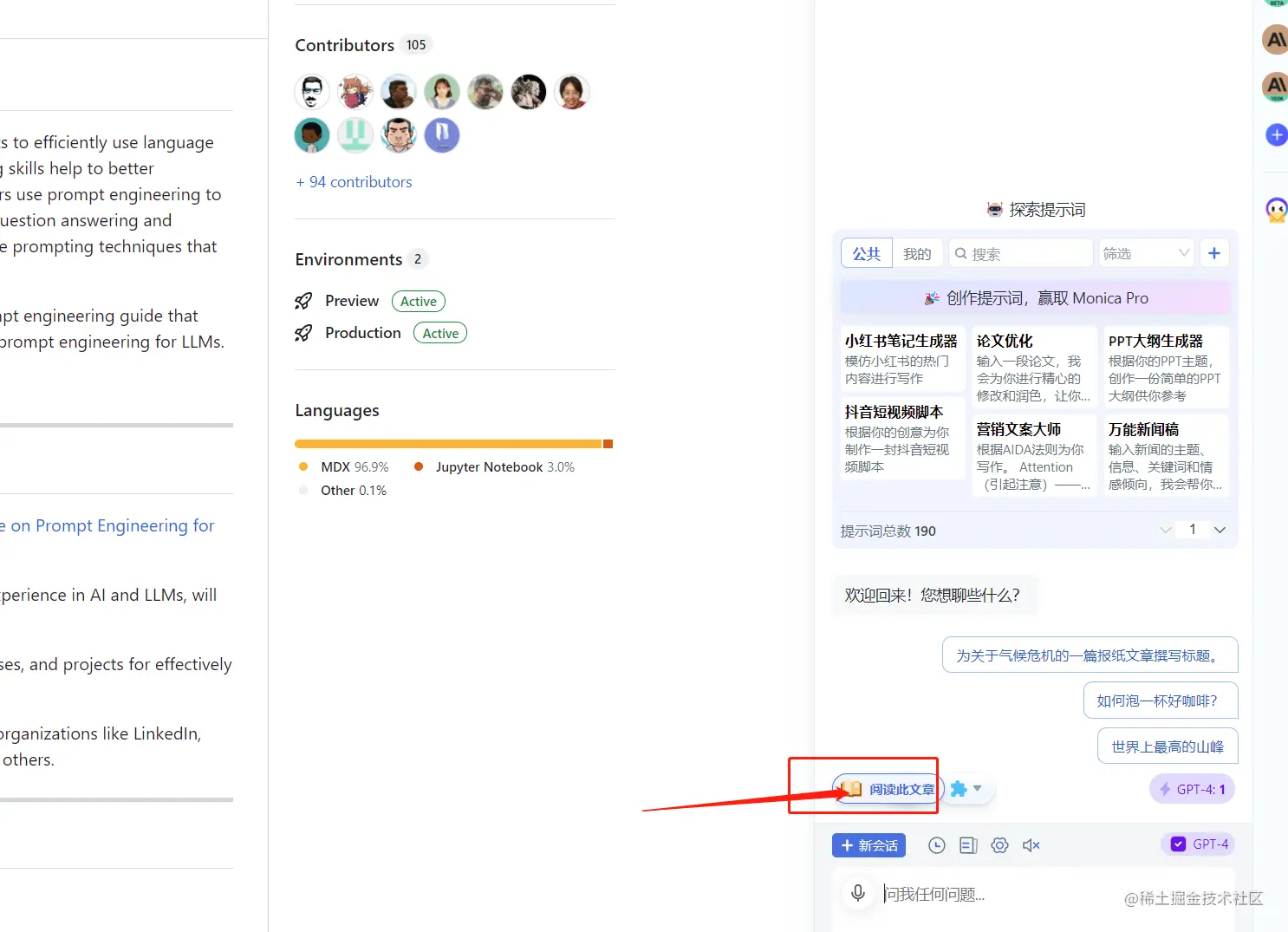Click the rocket icon beside Production

[303, 333]
